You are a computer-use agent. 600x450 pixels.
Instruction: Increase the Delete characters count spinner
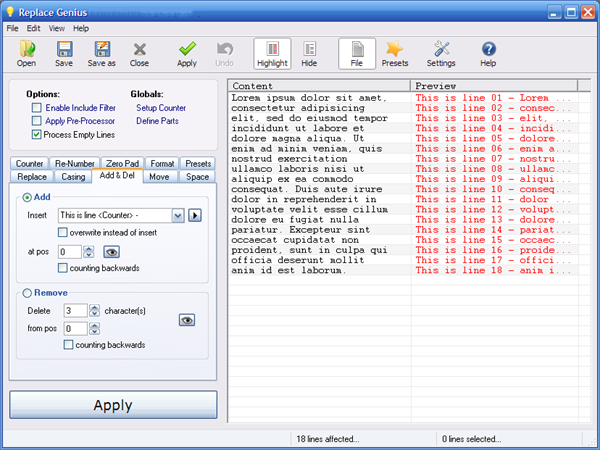pos(95,307)
